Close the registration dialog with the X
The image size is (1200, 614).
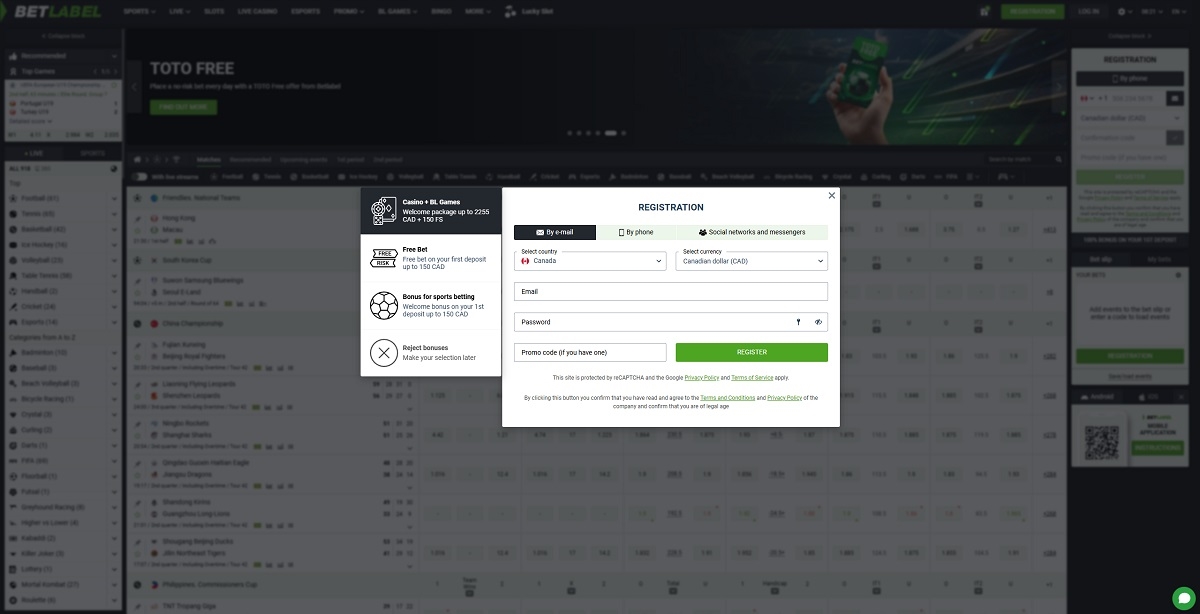[831, 196]
